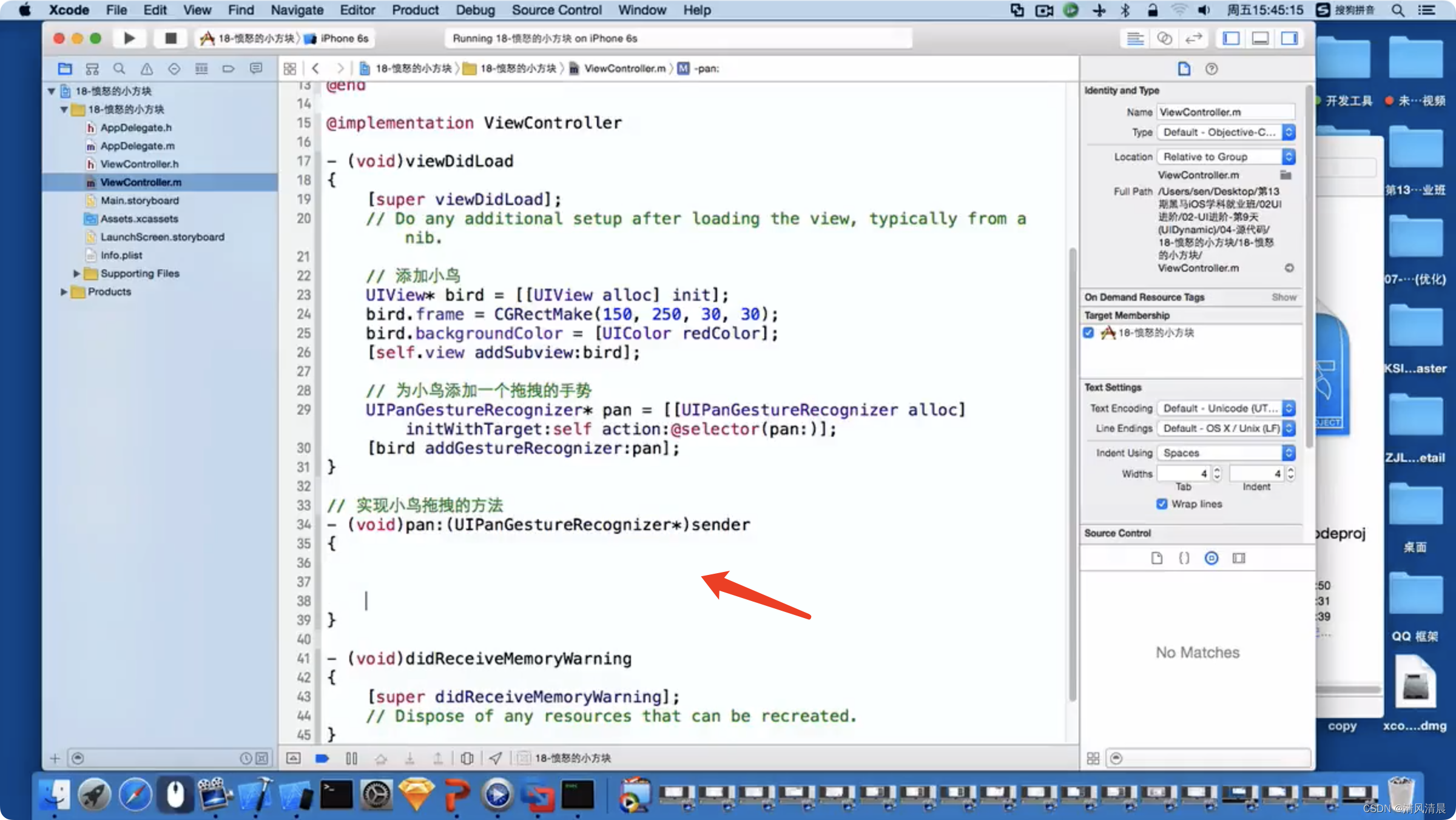The height and width of the screenshot is (820, 1456).
Task: Select the Media library icon
Action: [x=1239, y=558]
